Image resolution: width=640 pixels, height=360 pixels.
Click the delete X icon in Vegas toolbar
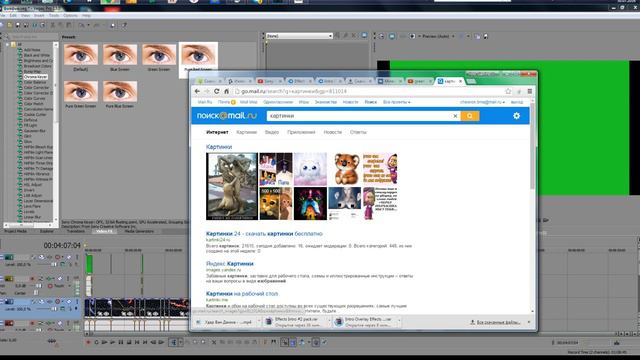(x=214, y=342)
